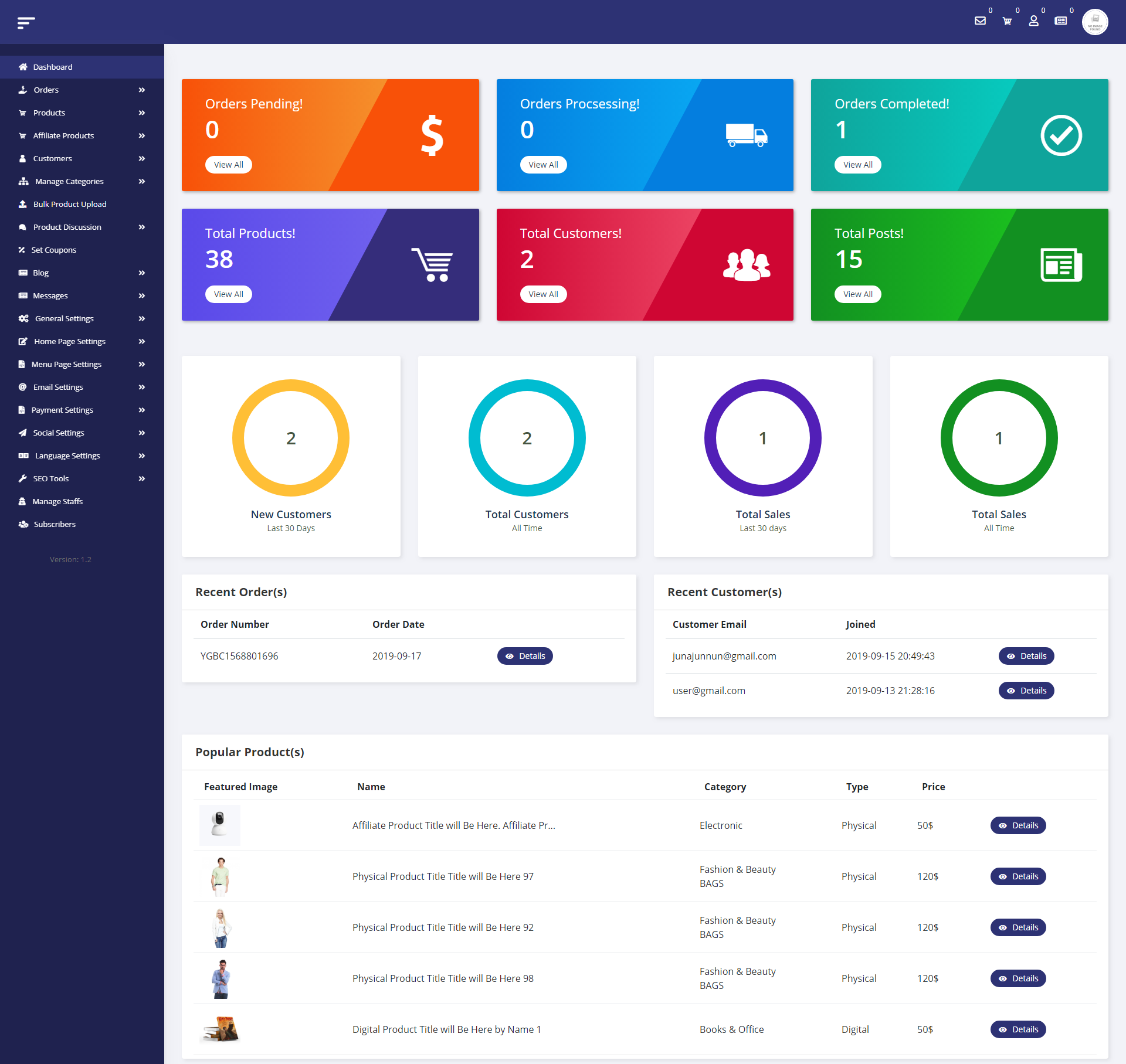
Task: Expand the Orders sidebar menu arrow
Action: click(141, 90)
